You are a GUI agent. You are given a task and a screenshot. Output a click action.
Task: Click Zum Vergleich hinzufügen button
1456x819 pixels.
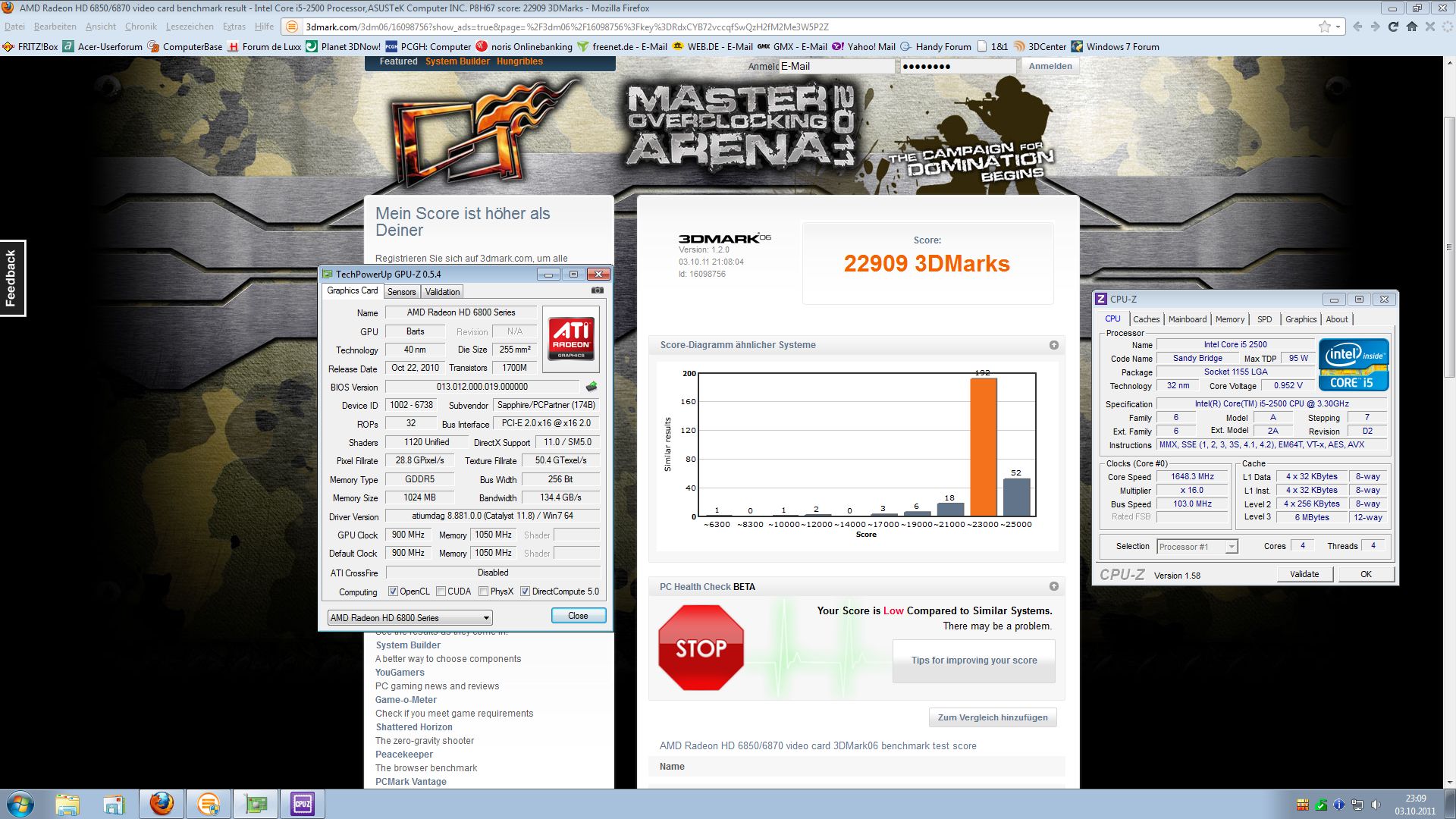click(x=993, y=717)
